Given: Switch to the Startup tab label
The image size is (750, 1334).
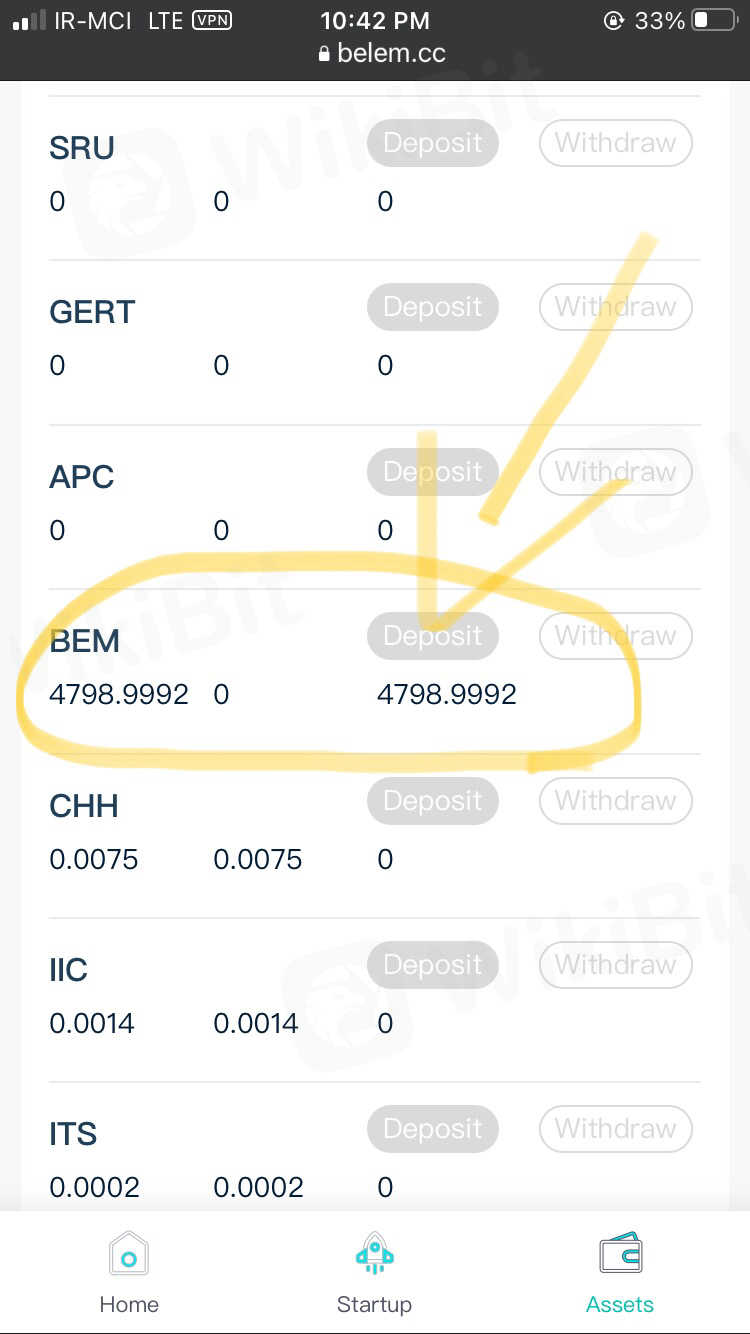Looking at the screenshot, I should (x=374, y=1304).
